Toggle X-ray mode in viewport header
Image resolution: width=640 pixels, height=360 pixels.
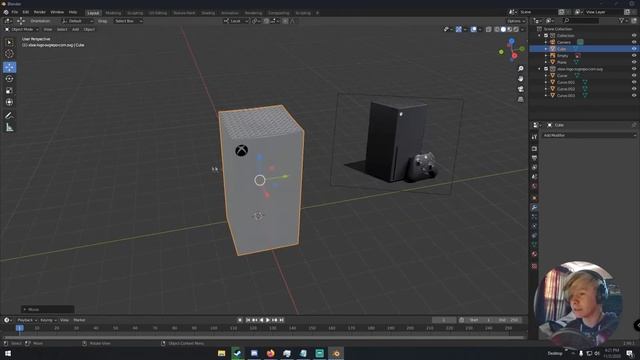click(x=489, y=29)
